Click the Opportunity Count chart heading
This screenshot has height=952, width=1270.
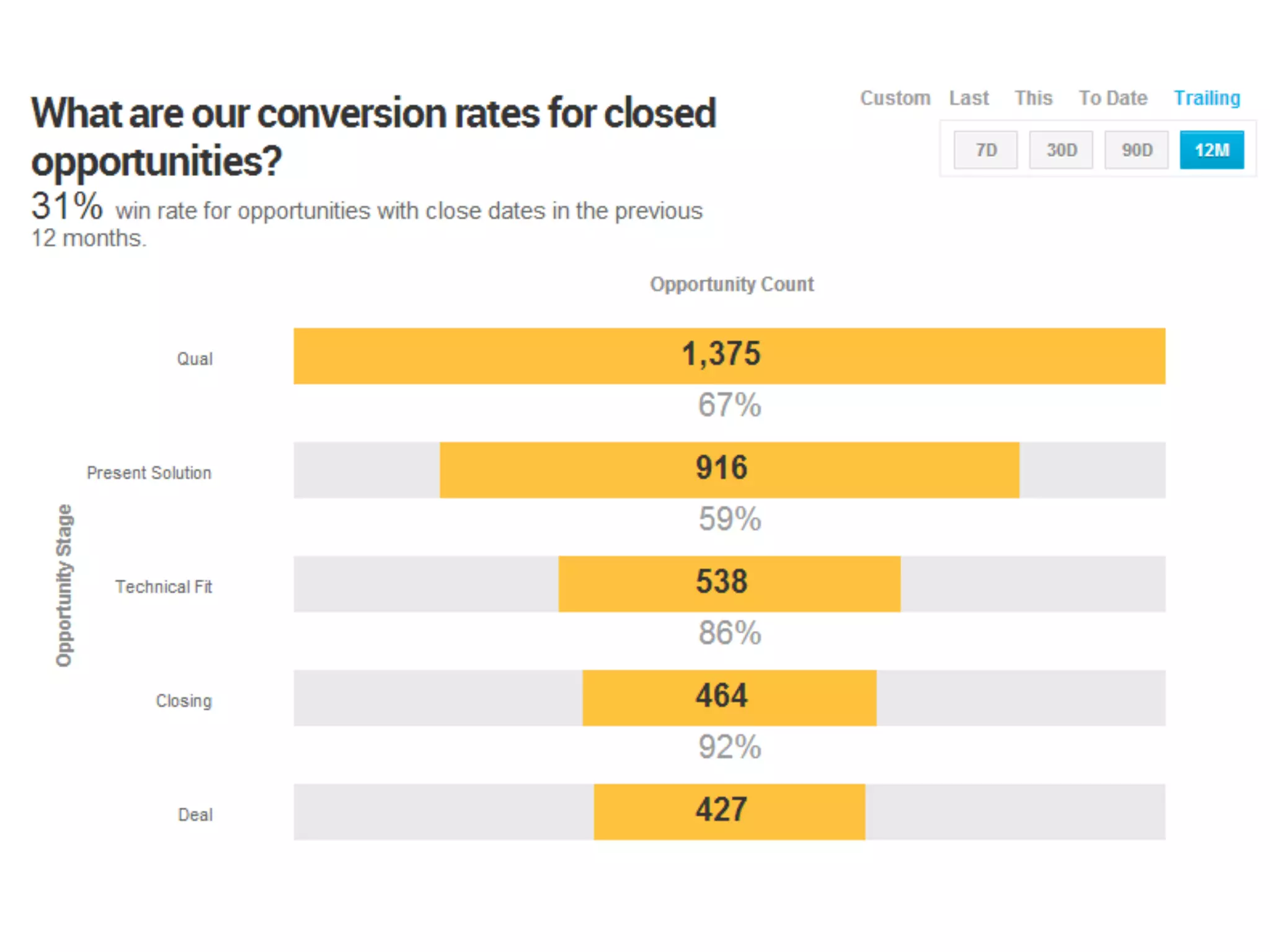pos(732,284)
